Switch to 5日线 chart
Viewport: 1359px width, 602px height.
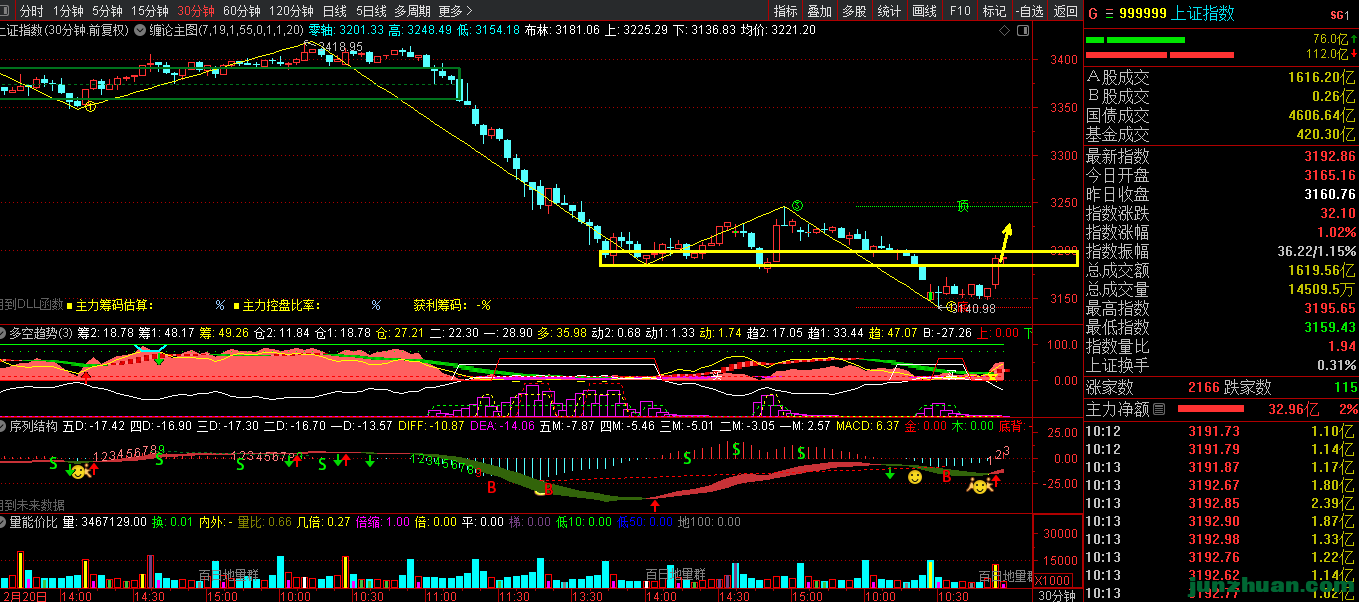coord(371,11)
